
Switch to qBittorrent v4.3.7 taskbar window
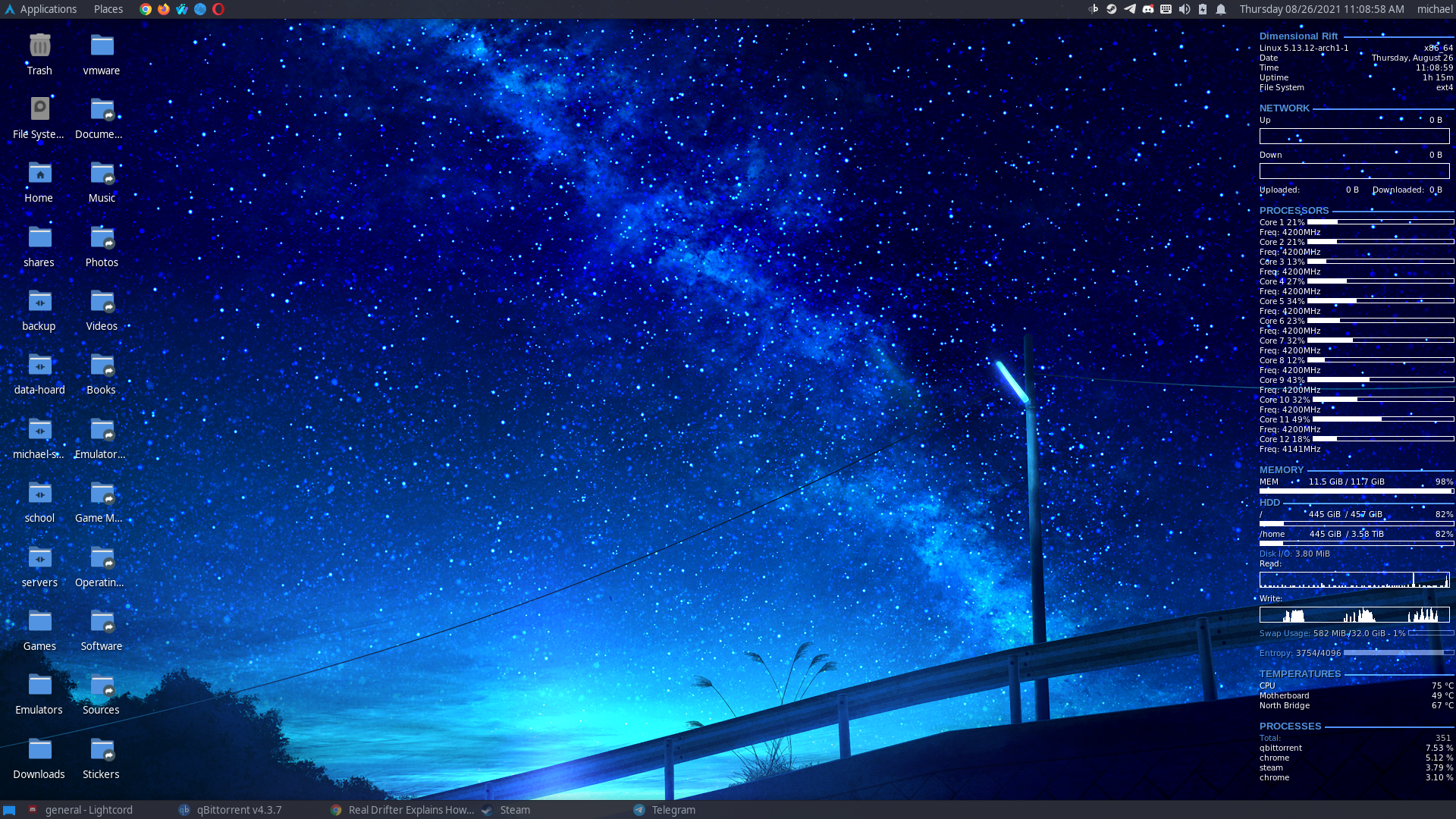[x=231, y=810]
